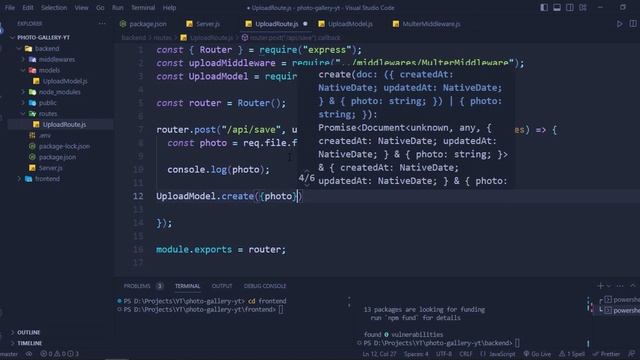Open Server.js in the explorer tree

click(51, 168)
